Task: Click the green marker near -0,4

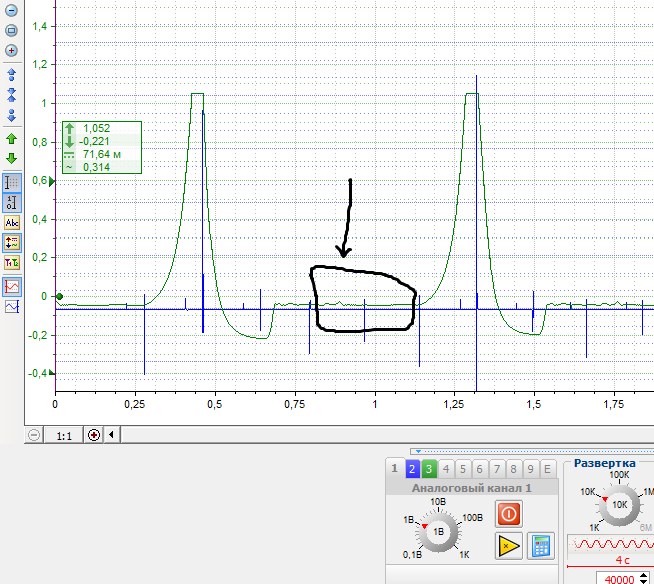Action: click(x=52, y=373)
